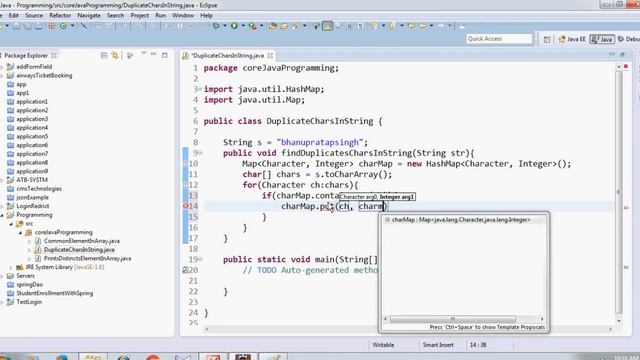Open the Run configurations dropdown arrow

tap(243, 26)
